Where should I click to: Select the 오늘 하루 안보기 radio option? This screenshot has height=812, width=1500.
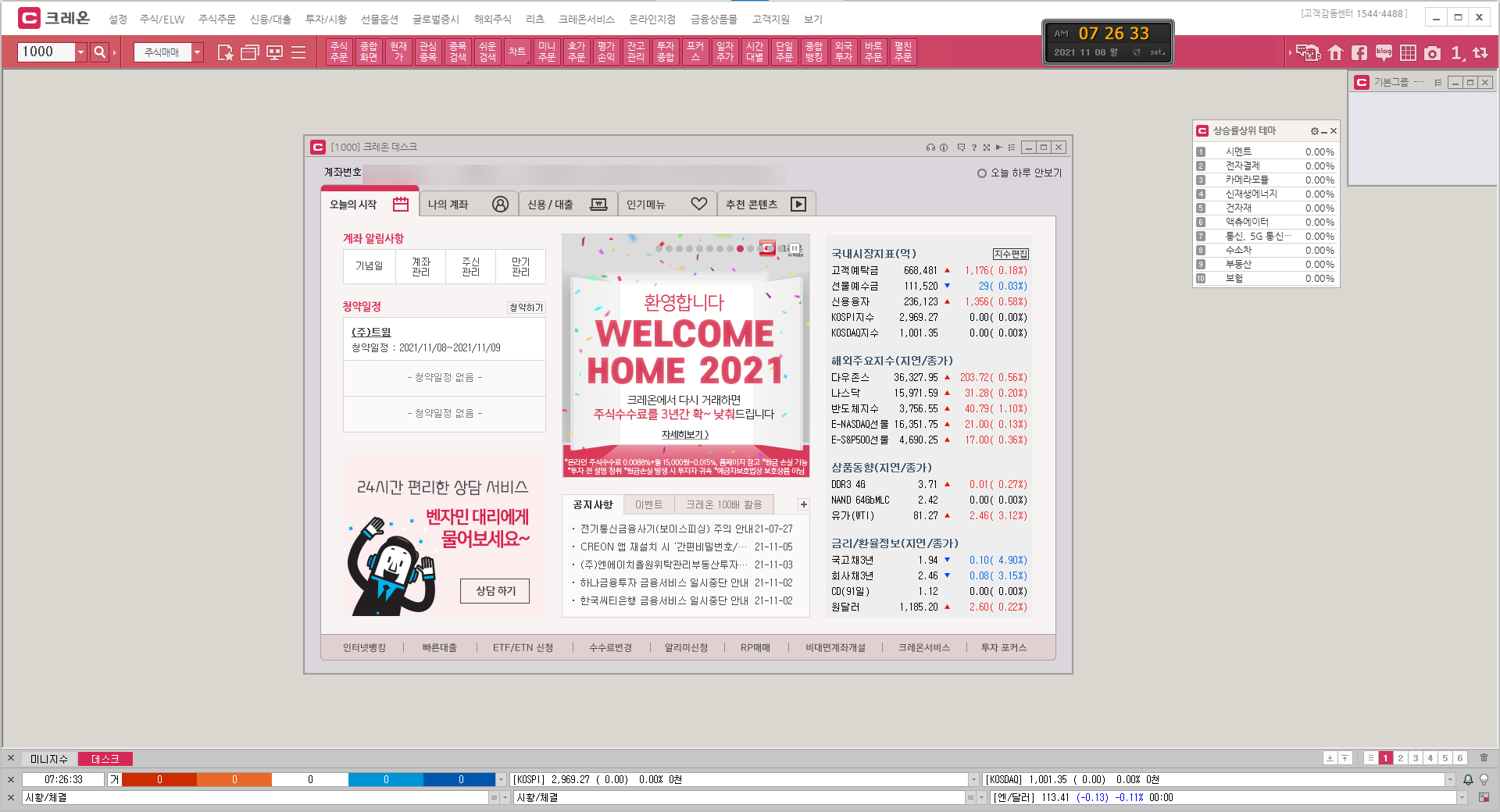[x=981, y=173]
